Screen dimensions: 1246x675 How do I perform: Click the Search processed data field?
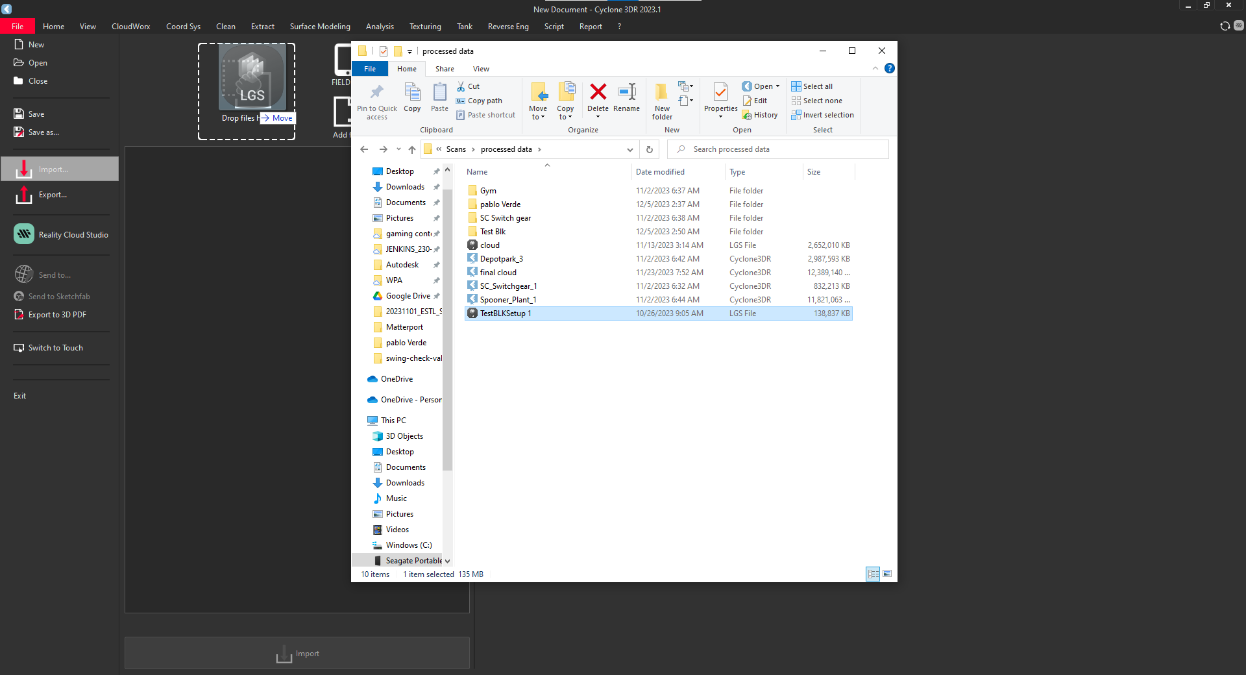click(x=778, y=149)
